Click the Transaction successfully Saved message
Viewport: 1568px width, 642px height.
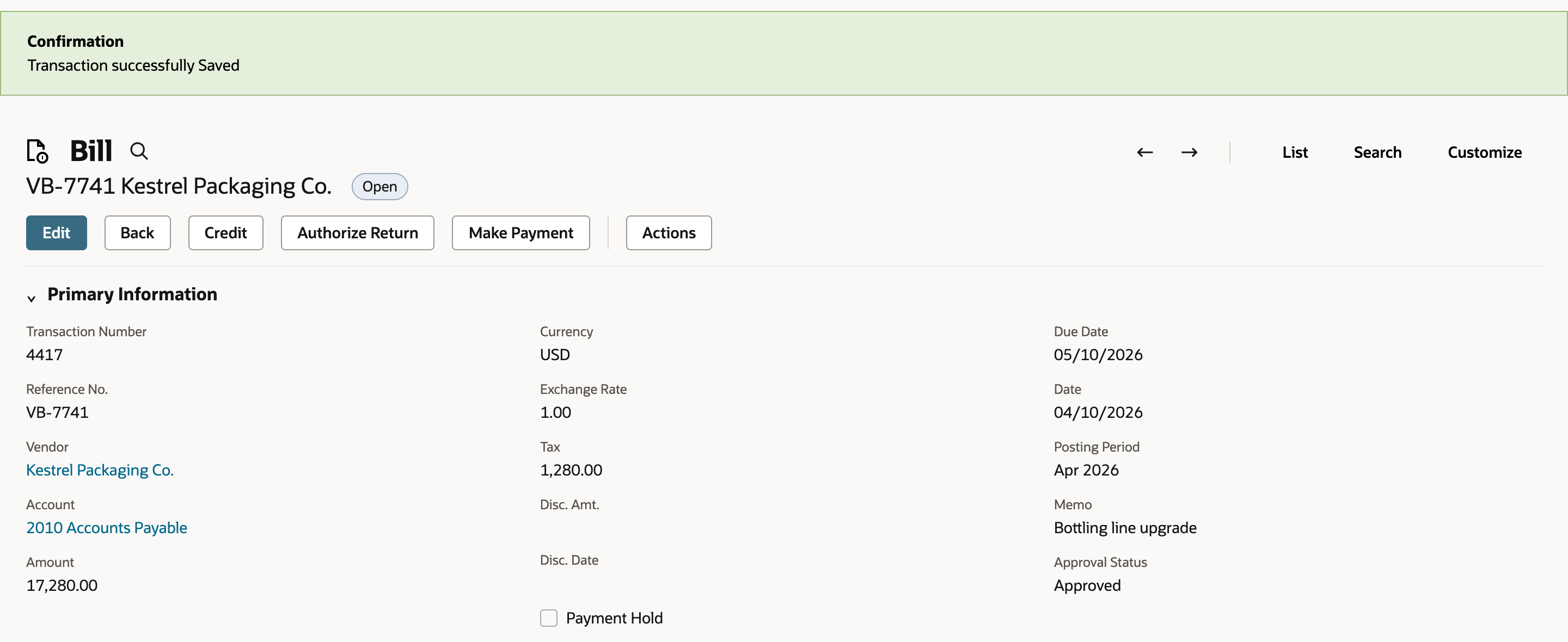pos(133,65)
